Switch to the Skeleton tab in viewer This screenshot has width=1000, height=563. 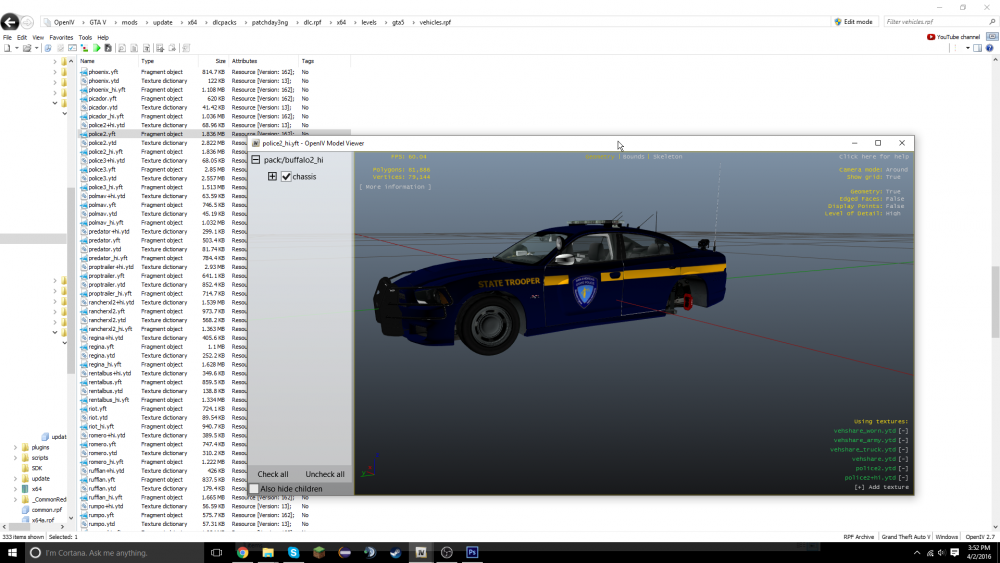pyautogui.click(x=667, y=157)
